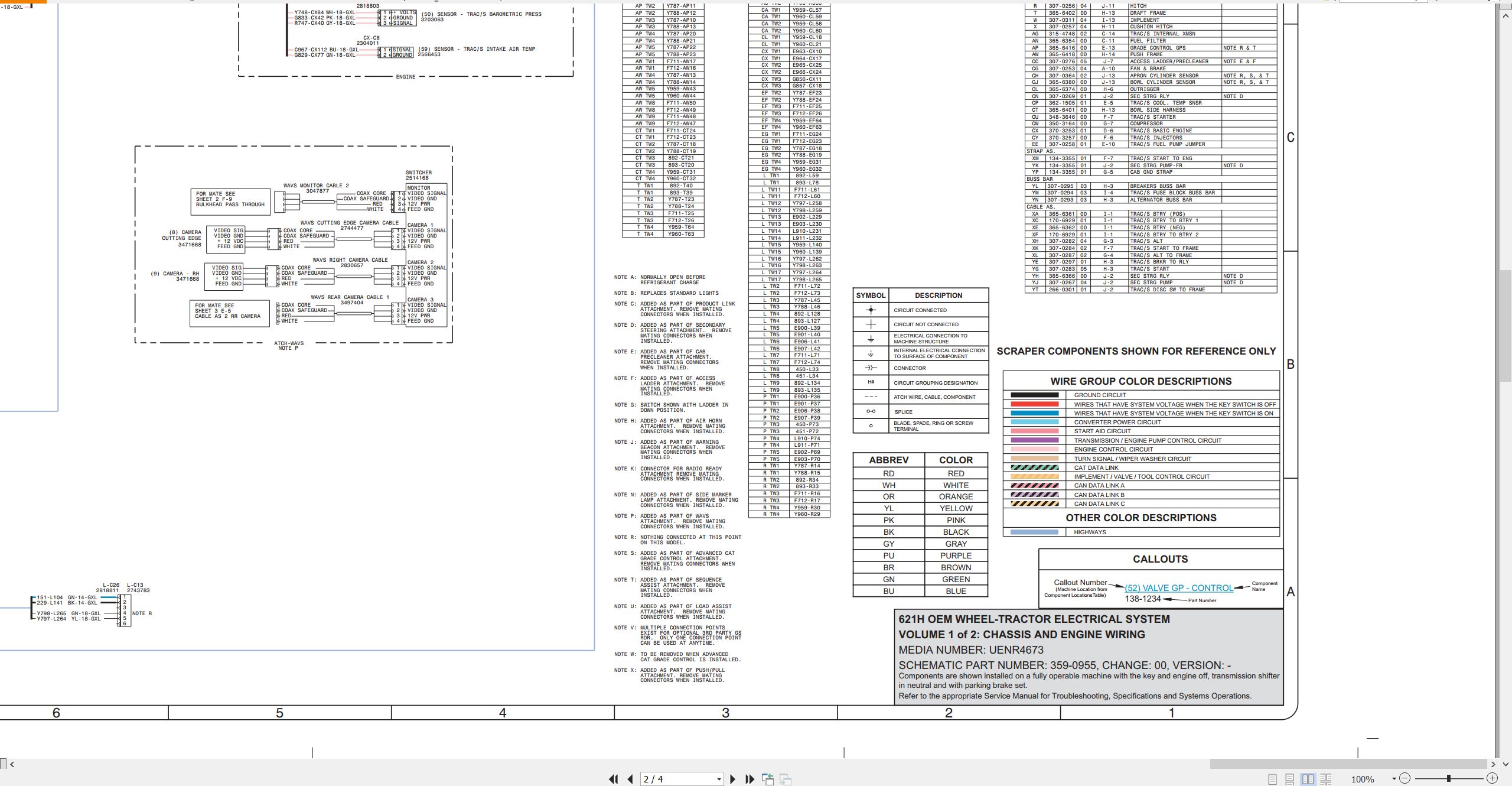Viewport: 1512px width, 786px height.
Task: Click the OTHER COLOR DESCRIPTIONS heading
Action: [1141, 518]
